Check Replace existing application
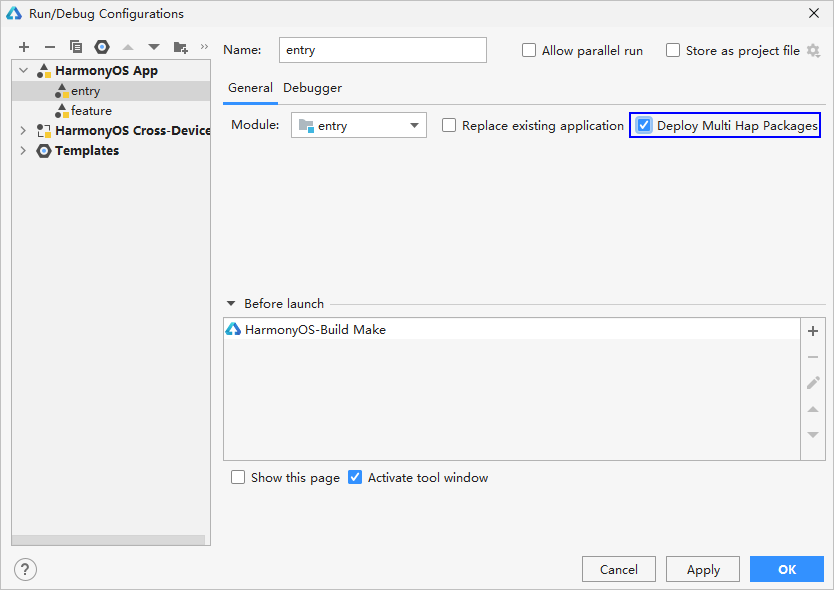The height and width of the screenshot is (590, 834). coord(450,125)
